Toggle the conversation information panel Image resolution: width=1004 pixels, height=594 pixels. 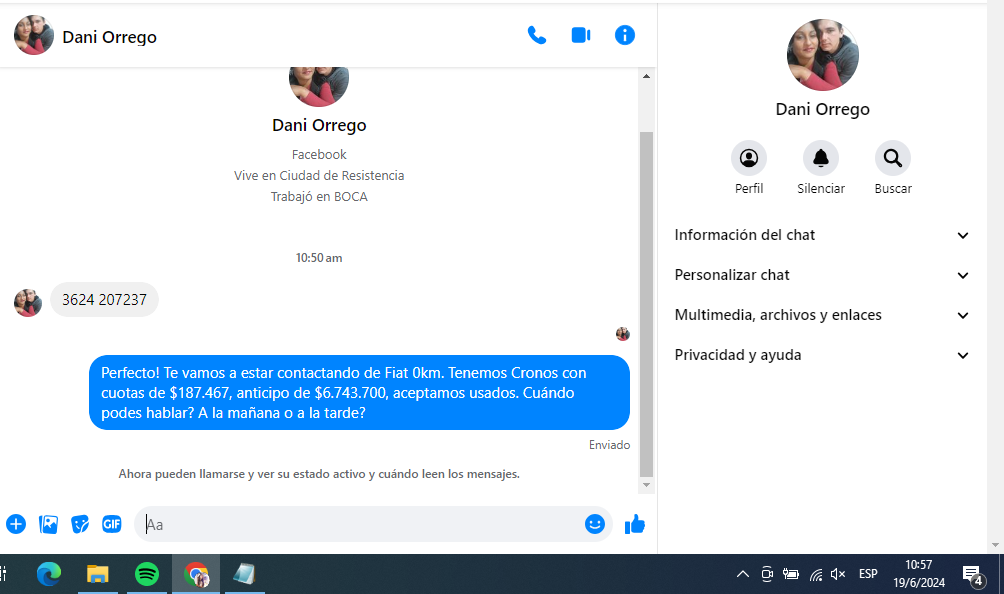[x=625, y=36]
